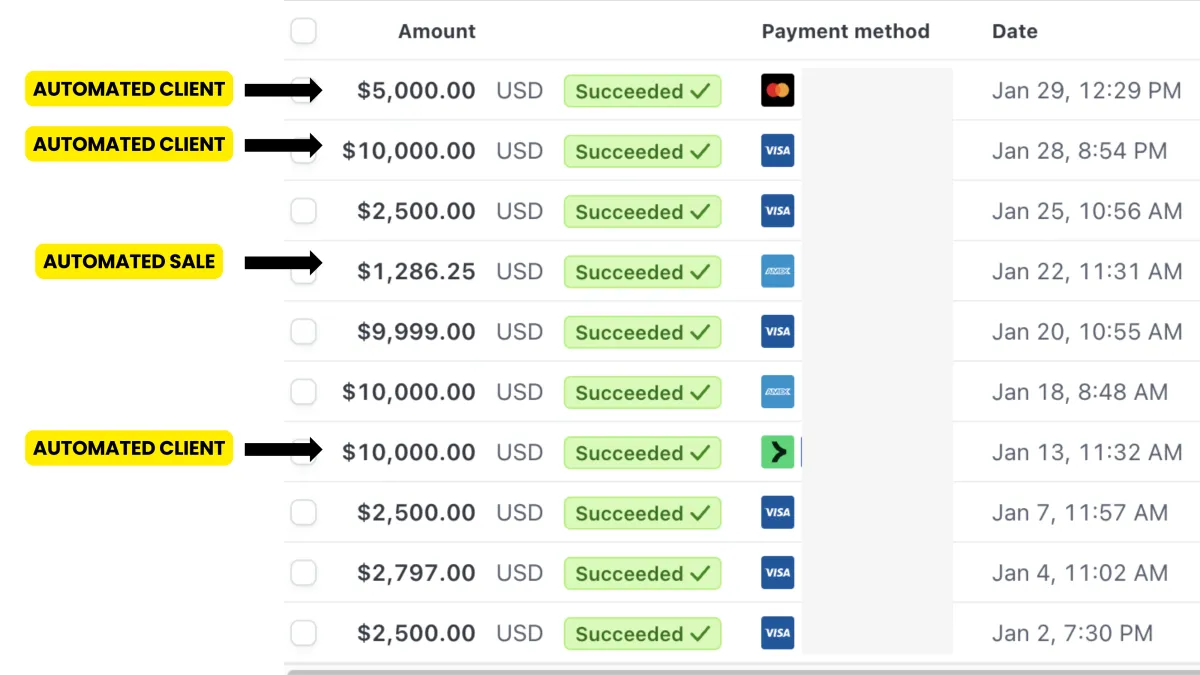
Task: Click the Date column header
Action: click(x=1014, y=31)
